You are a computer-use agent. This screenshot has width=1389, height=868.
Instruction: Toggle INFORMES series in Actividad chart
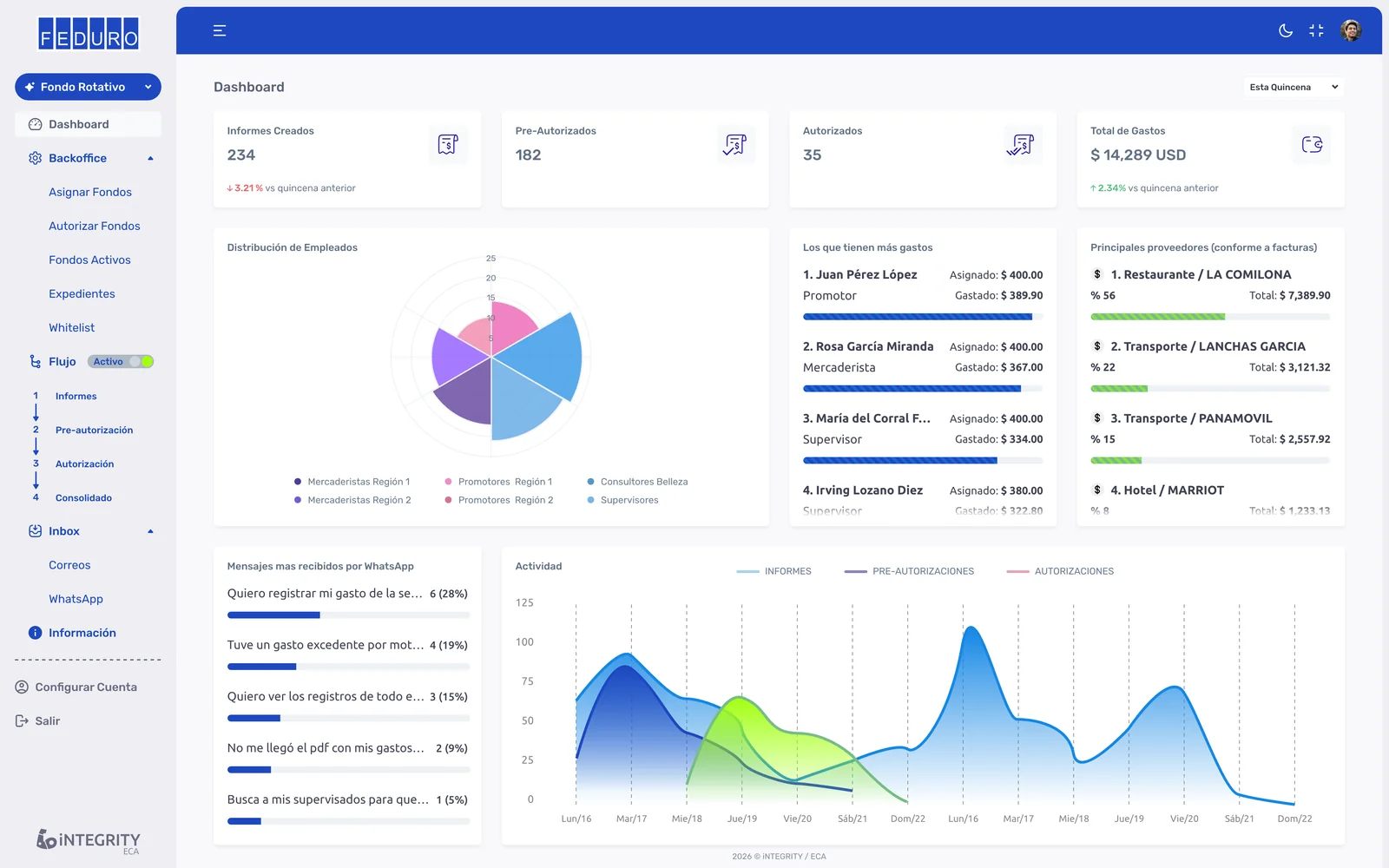(773, 571)
